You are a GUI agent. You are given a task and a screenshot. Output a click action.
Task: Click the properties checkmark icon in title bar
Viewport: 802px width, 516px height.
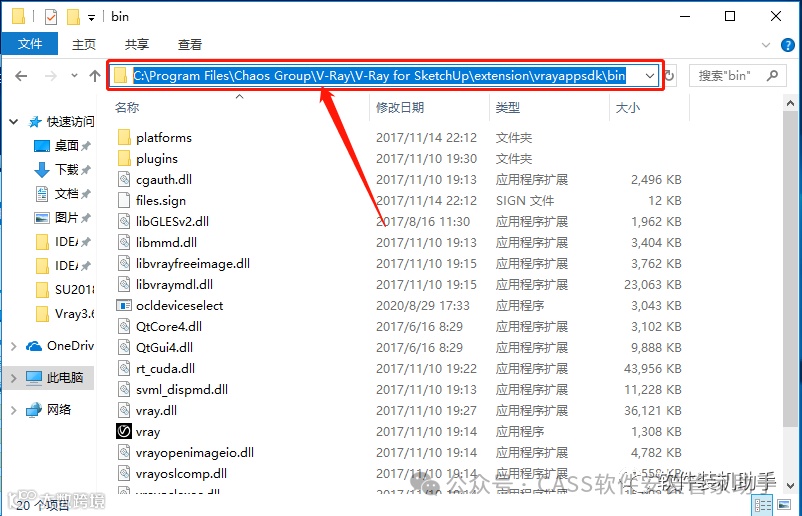click(x=51, y=17)
